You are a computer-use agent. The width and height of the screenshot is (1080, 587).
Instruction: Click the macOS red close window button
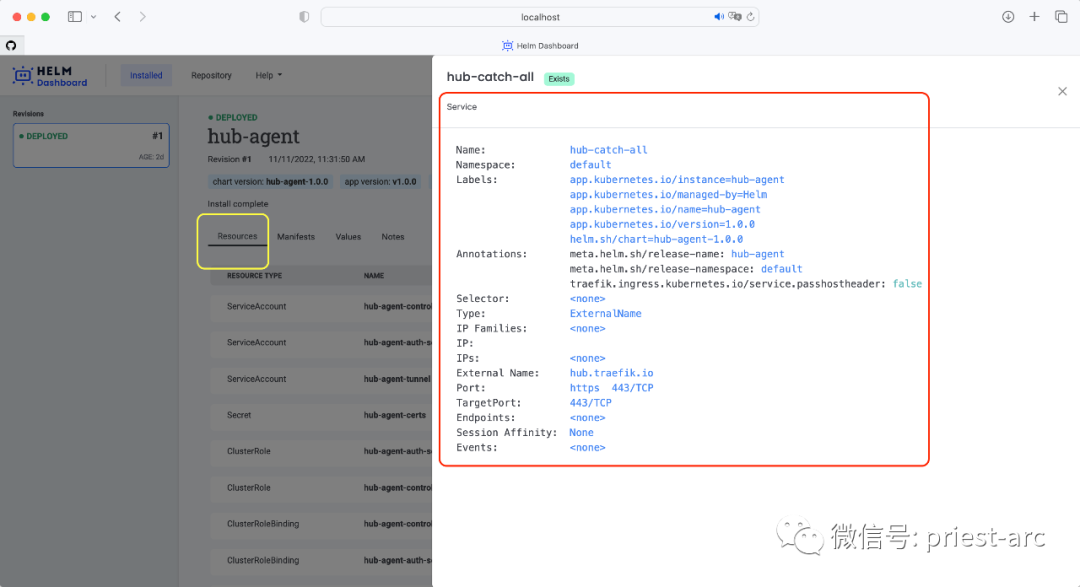[x=17, y=17]
